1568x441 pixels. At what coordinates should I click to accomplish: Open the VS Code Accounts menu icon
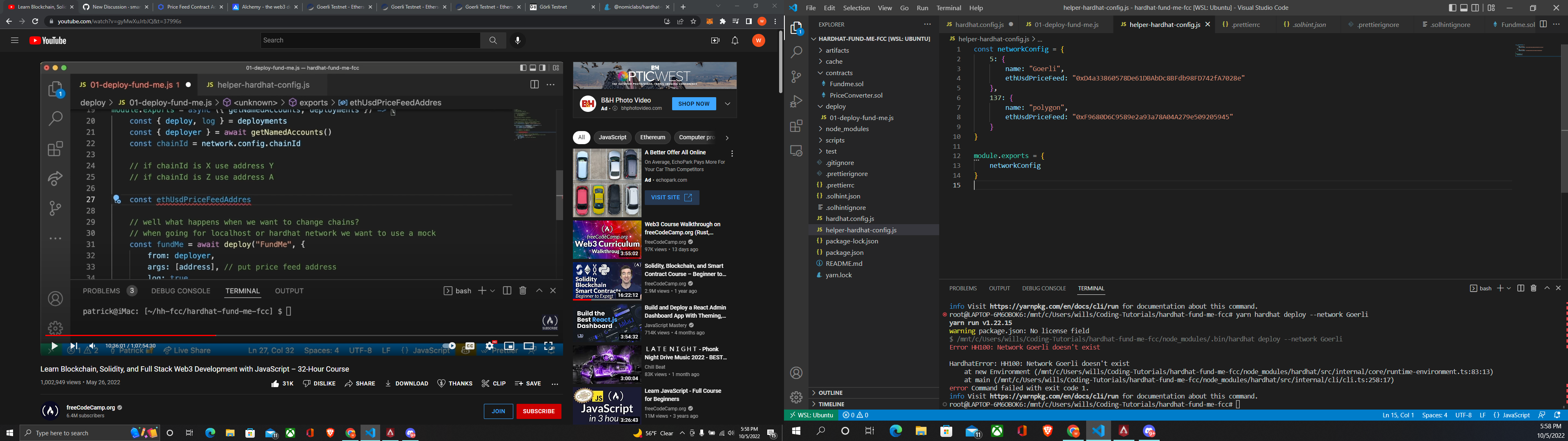tap(796, 373)
